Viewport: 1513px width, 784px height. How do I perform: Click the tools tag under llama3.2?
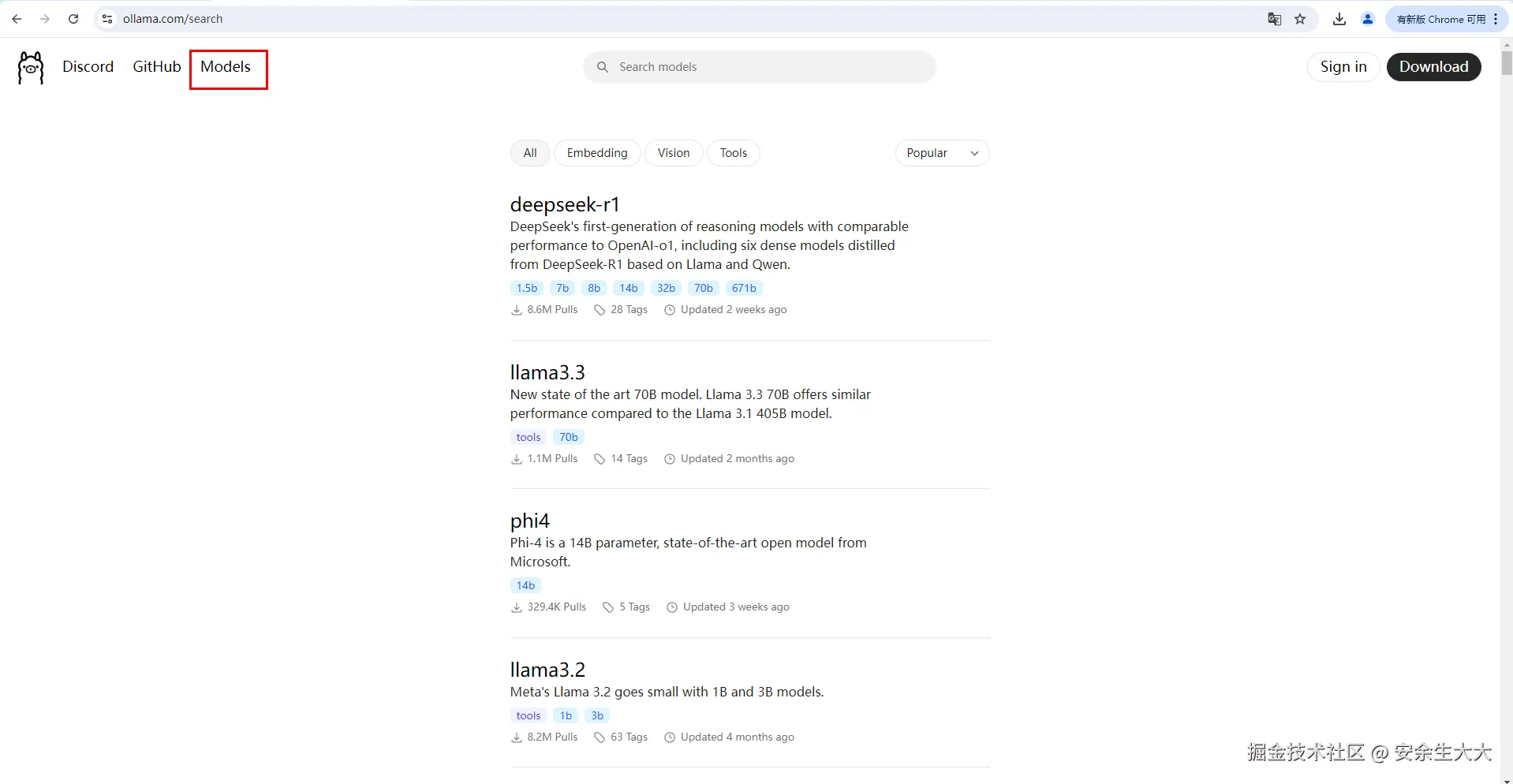pos(529,715)
